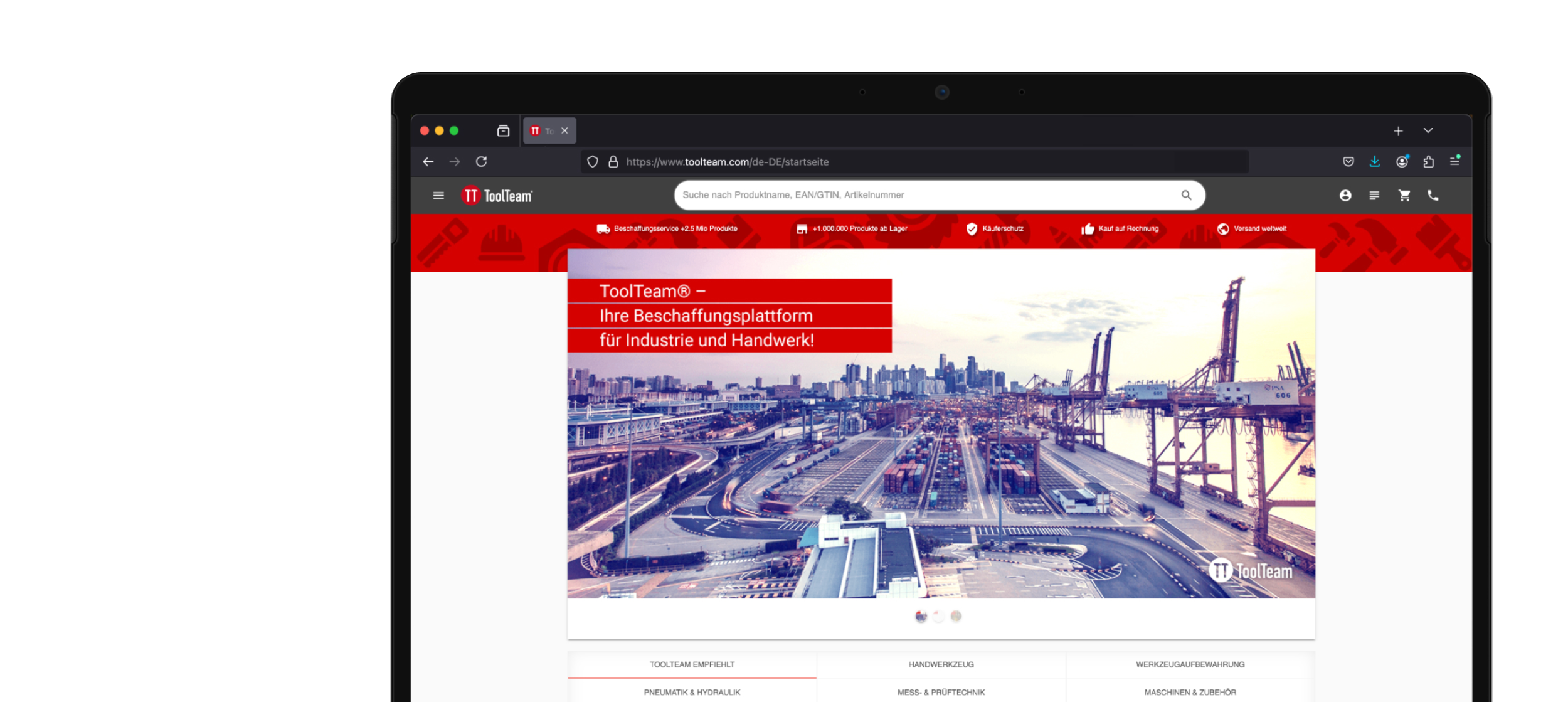Click the delivery truck icon in red banner
This screenshot has width=1568, height=702.
603,229
